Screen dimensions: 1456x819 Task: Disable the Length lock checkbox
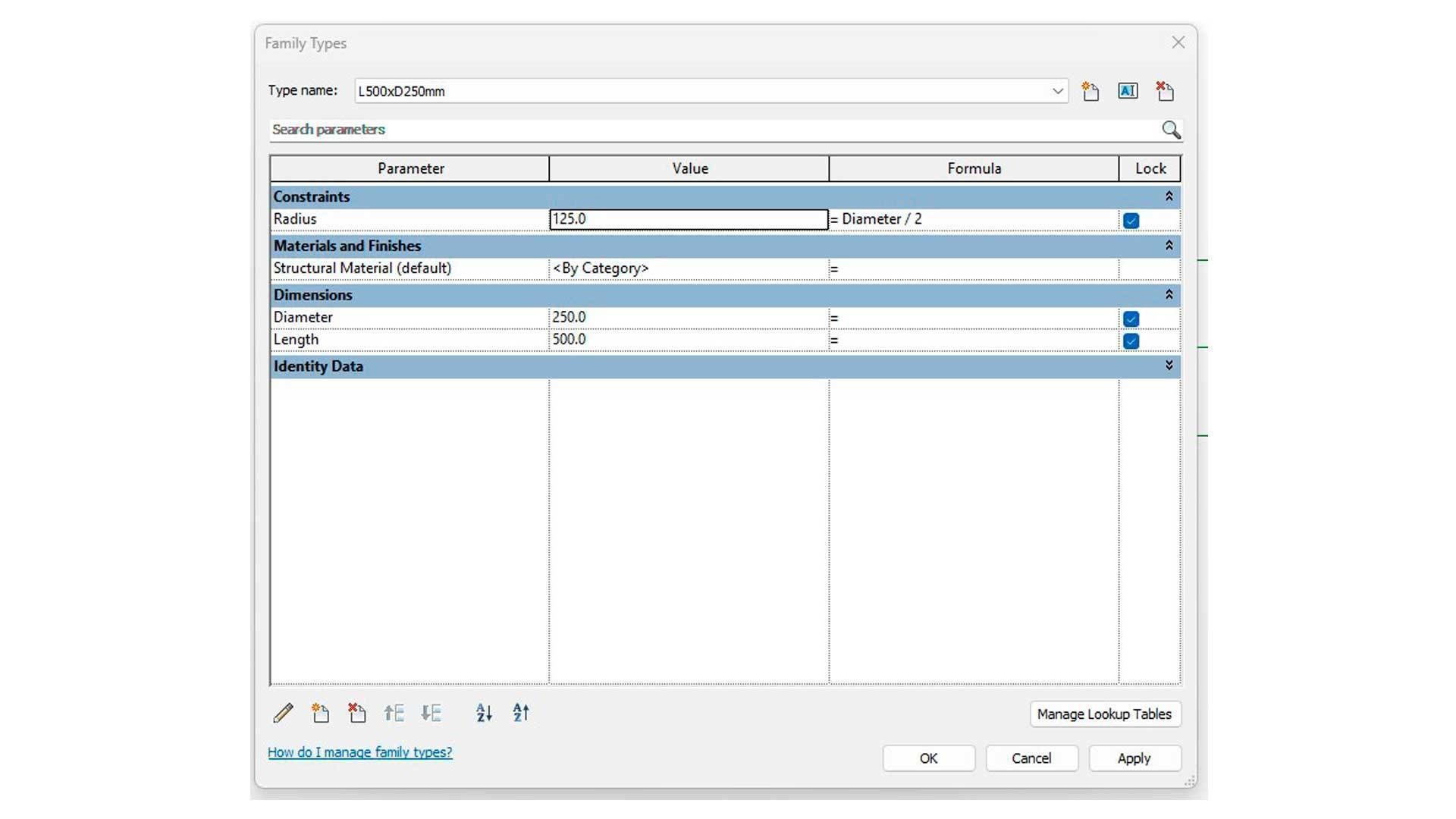(1131, 341)
